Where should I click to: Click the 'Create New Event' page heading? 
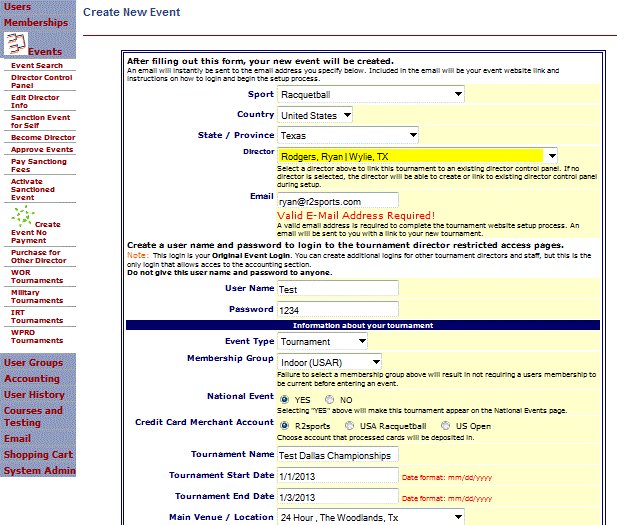[131, 12]
